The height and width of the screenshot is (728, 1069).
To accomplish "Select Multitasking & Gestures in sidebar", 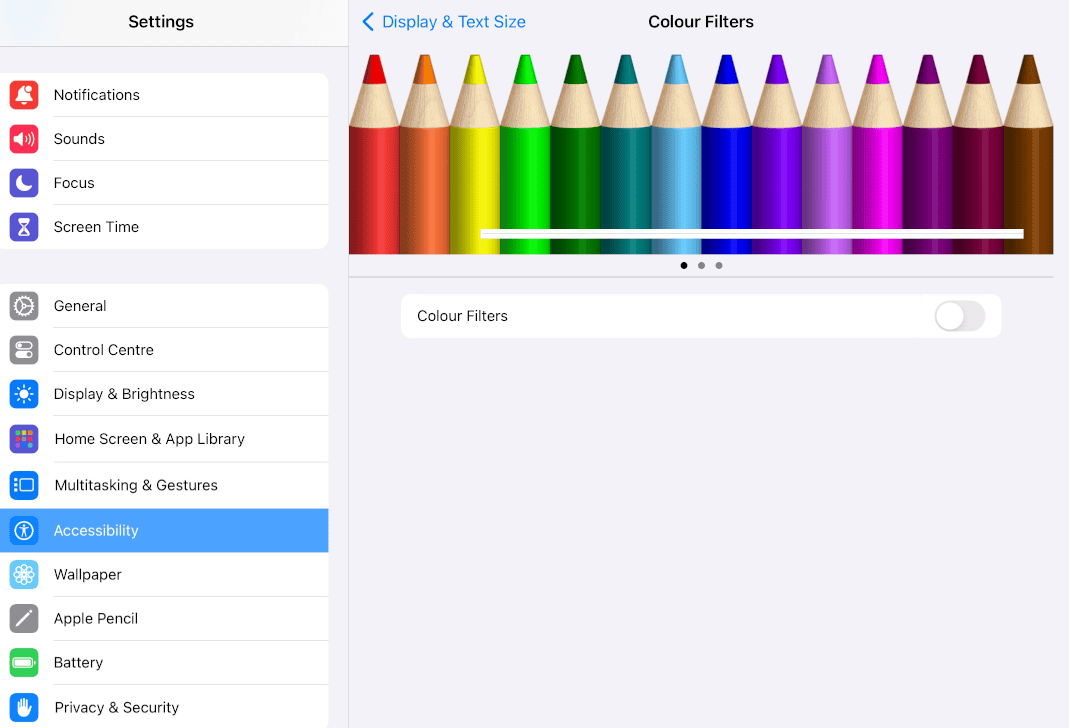I will click(136, 485).
